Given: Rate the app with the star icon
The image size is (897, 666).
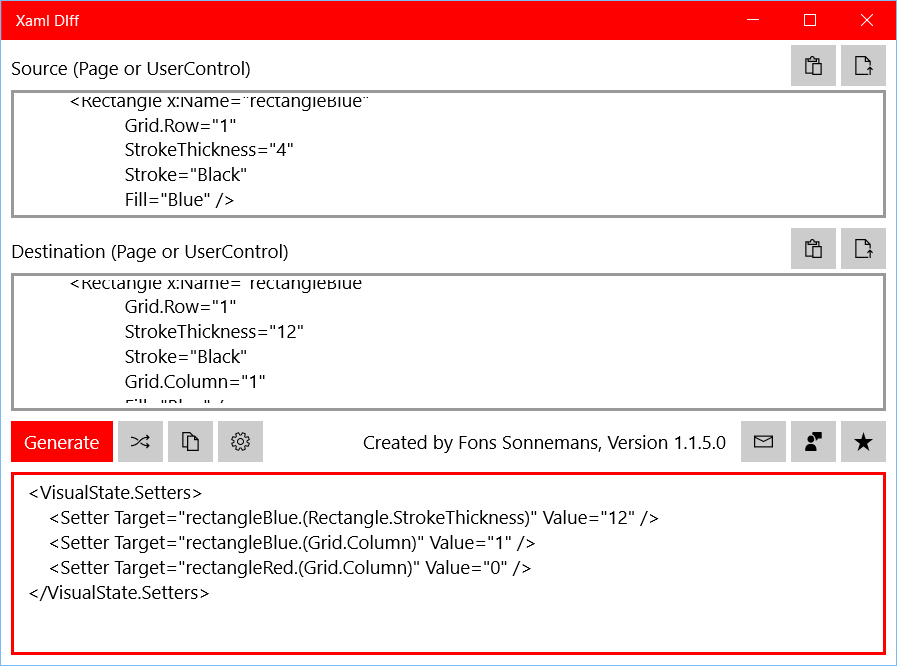Looking at the screenshot, I should [863, 441].
